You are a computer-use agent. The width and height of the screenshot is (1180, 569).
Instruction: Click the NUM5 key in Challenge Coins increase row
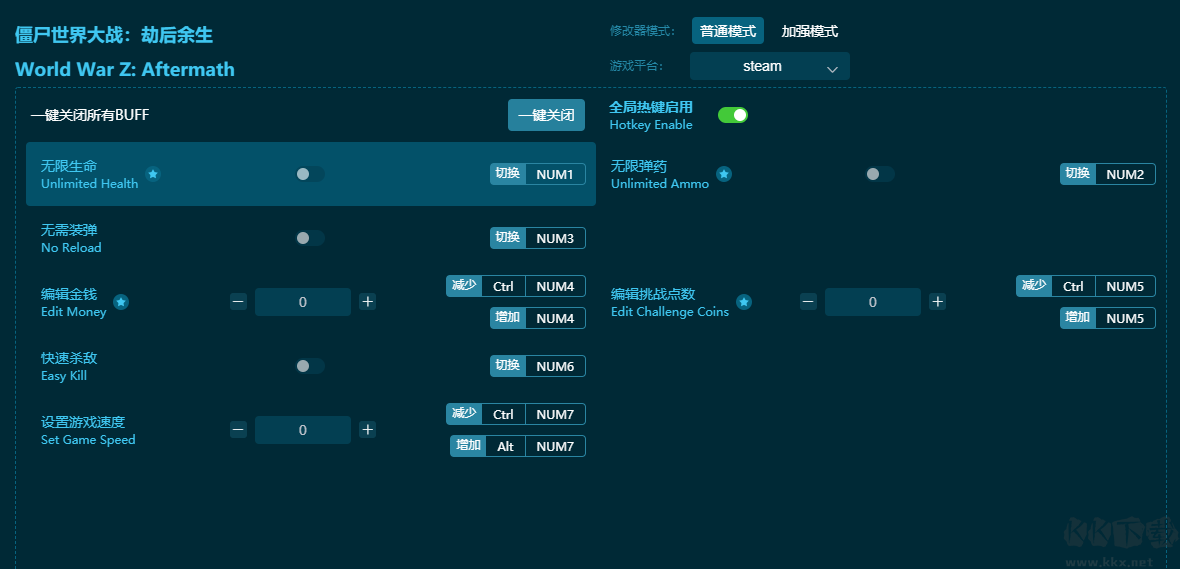pyautogui.click(x=1125, y=318)
